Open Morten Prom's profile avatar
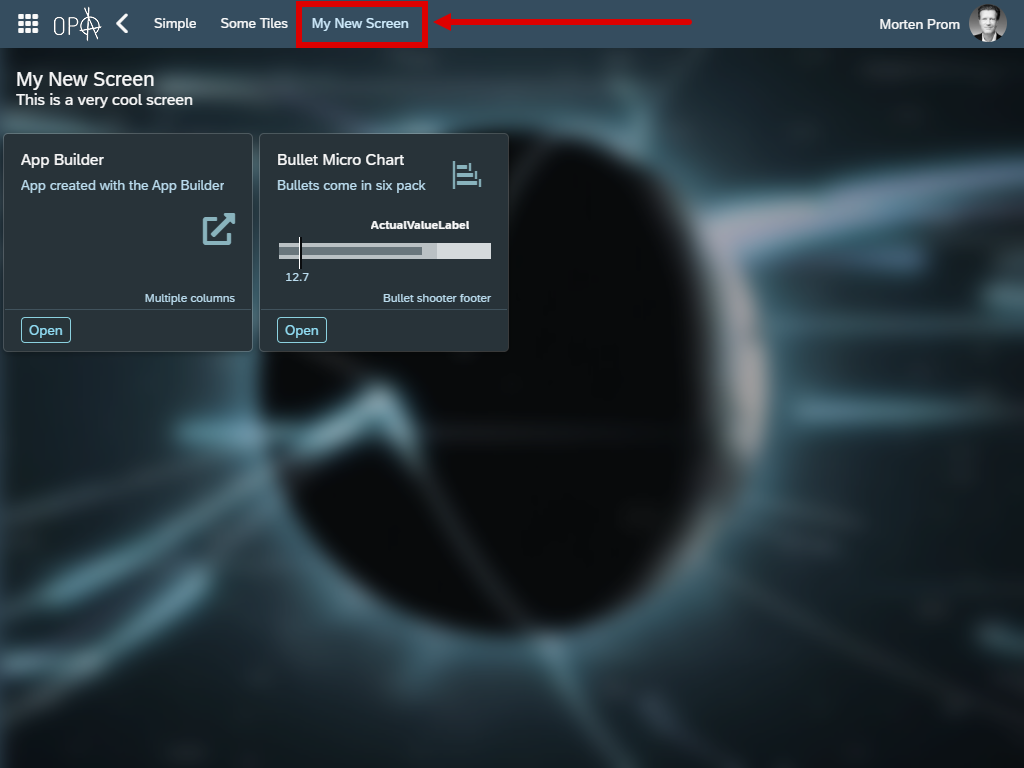Image resolution: width=1024 pixels, height=768 pixels. tap(987, 24)
